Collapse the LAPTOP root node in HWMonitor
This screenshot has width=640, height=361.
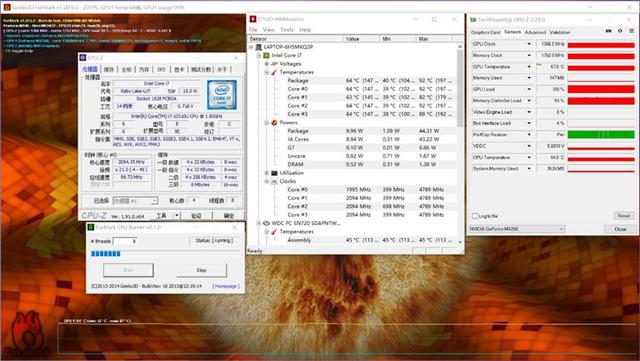coord(251,47)
